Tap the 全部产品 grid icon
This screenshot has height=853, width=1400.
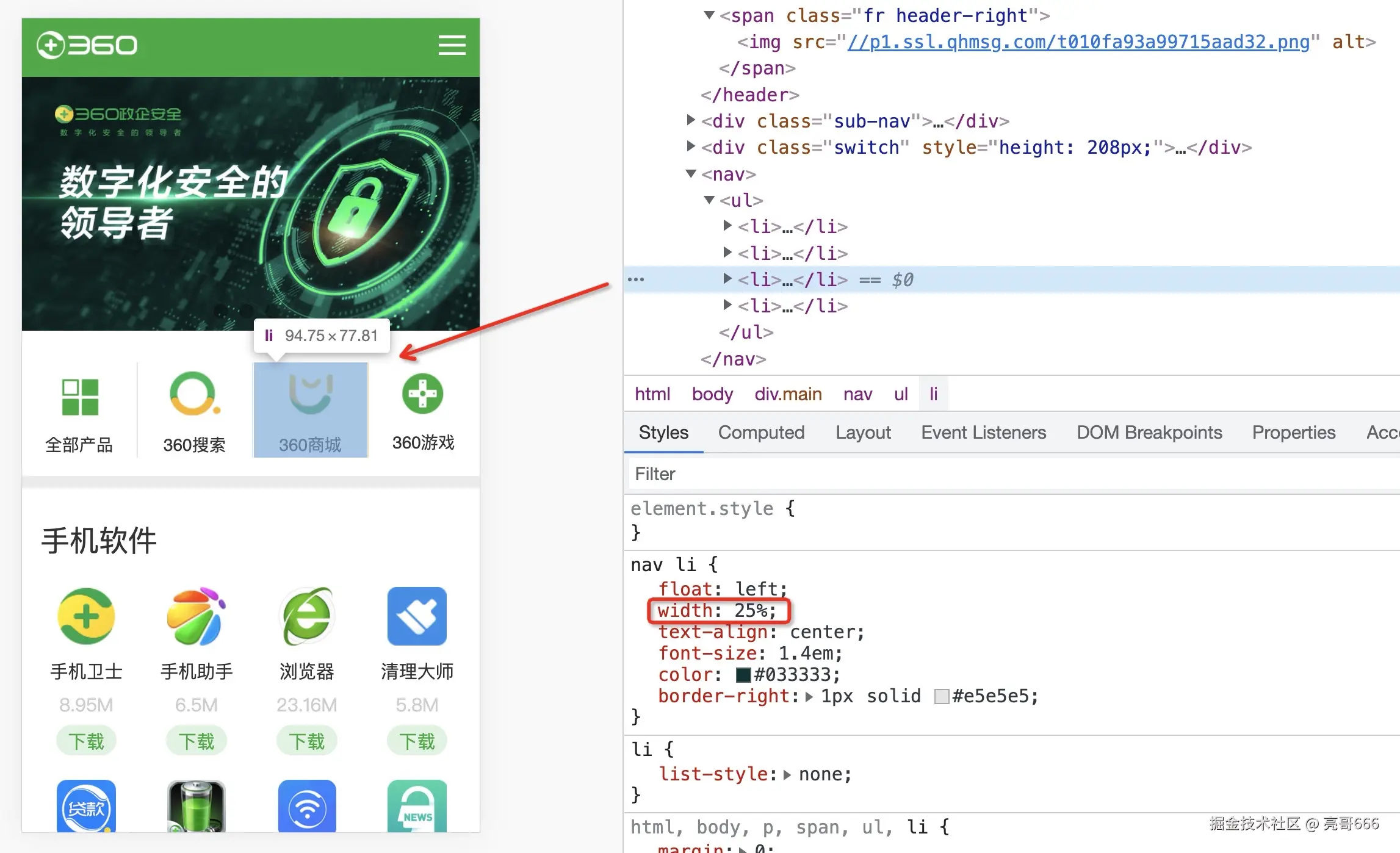[80, 397]
